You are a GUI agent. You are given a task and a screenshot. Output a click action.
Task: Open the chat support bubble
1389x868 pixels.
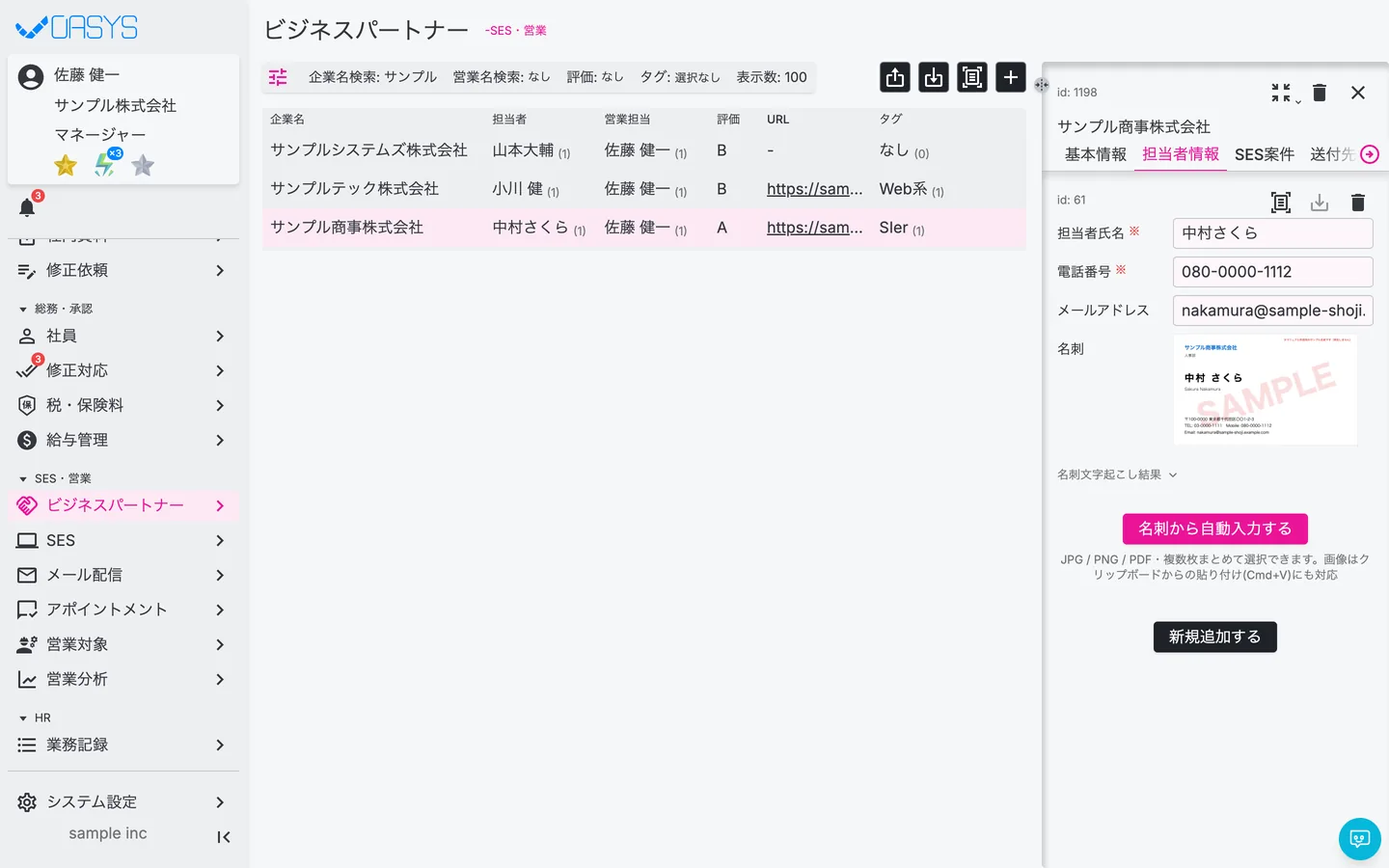1360,839
